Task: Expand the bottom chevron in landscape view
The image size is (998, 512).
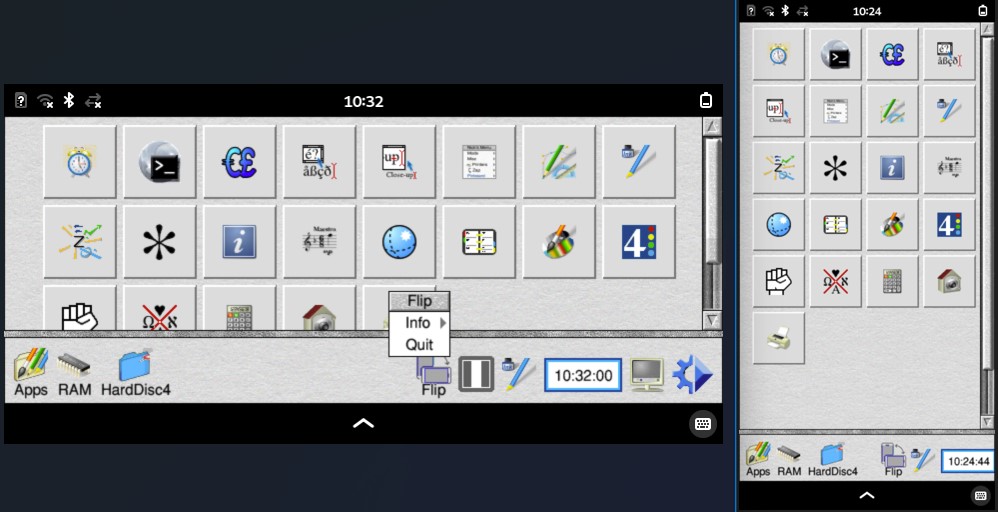Action: click(x=363, y=423)
